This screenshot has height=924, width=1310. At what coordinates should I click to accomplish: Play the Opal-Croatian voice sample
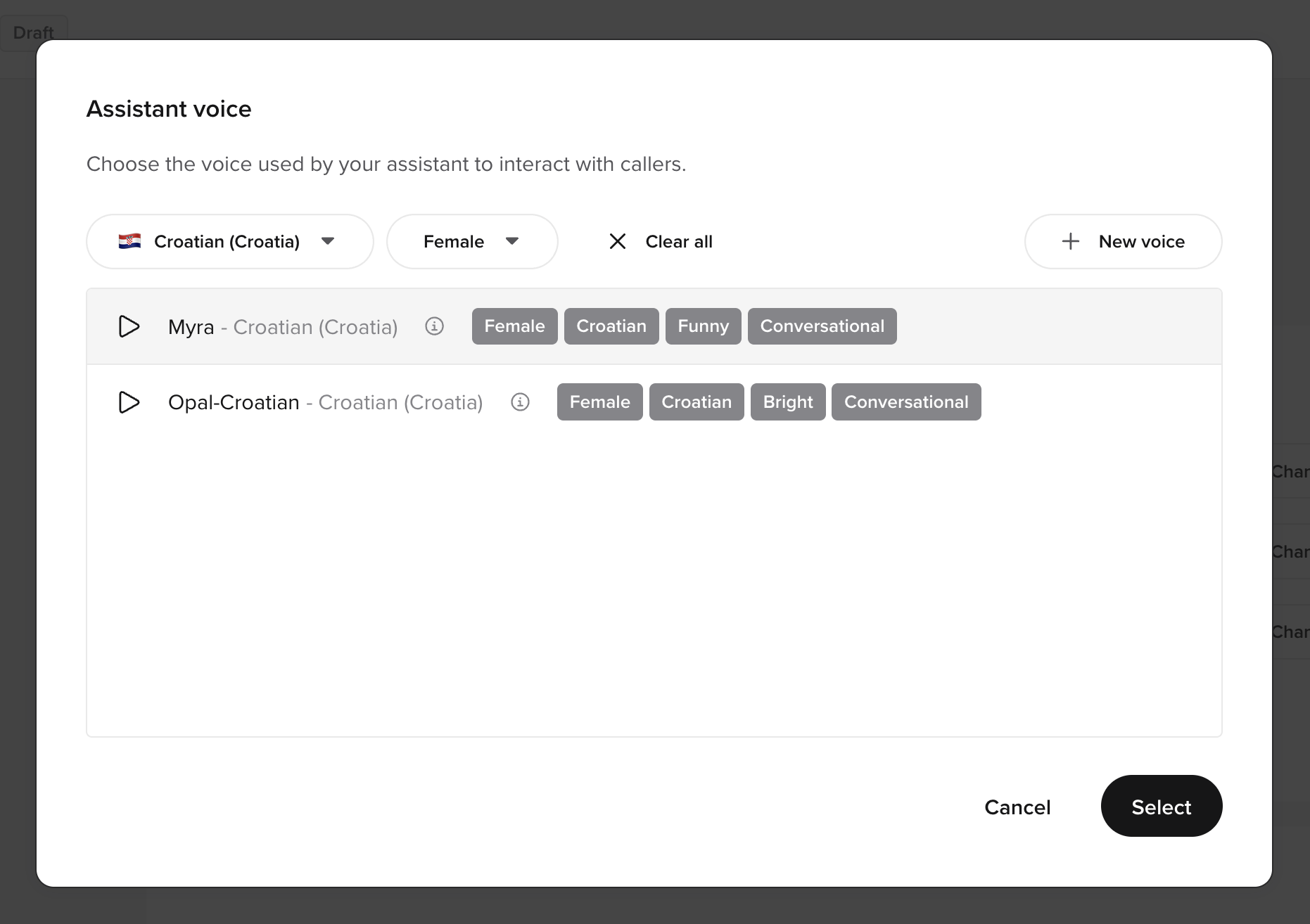click(x=129, y=402)
